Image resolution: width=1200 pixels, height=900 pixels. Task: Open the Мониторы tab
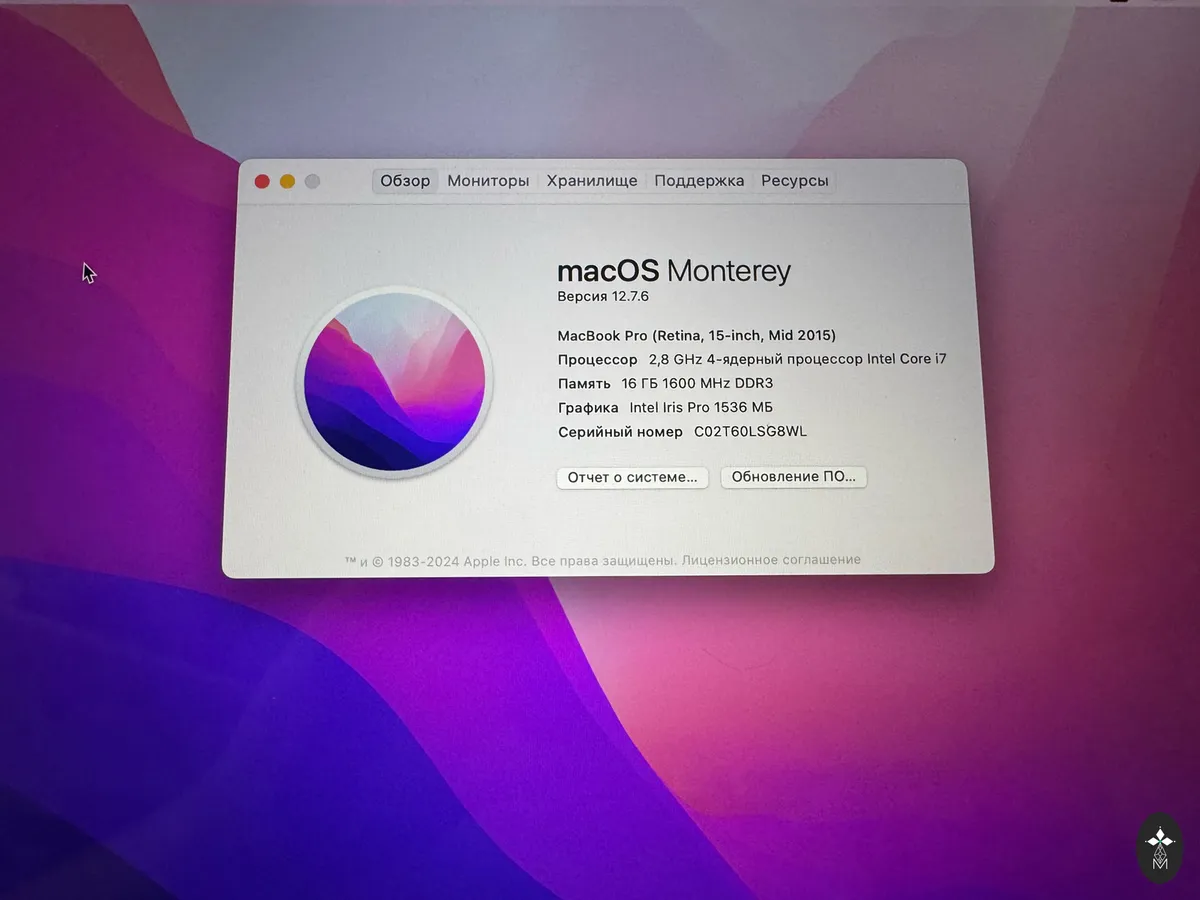(488, 181)
